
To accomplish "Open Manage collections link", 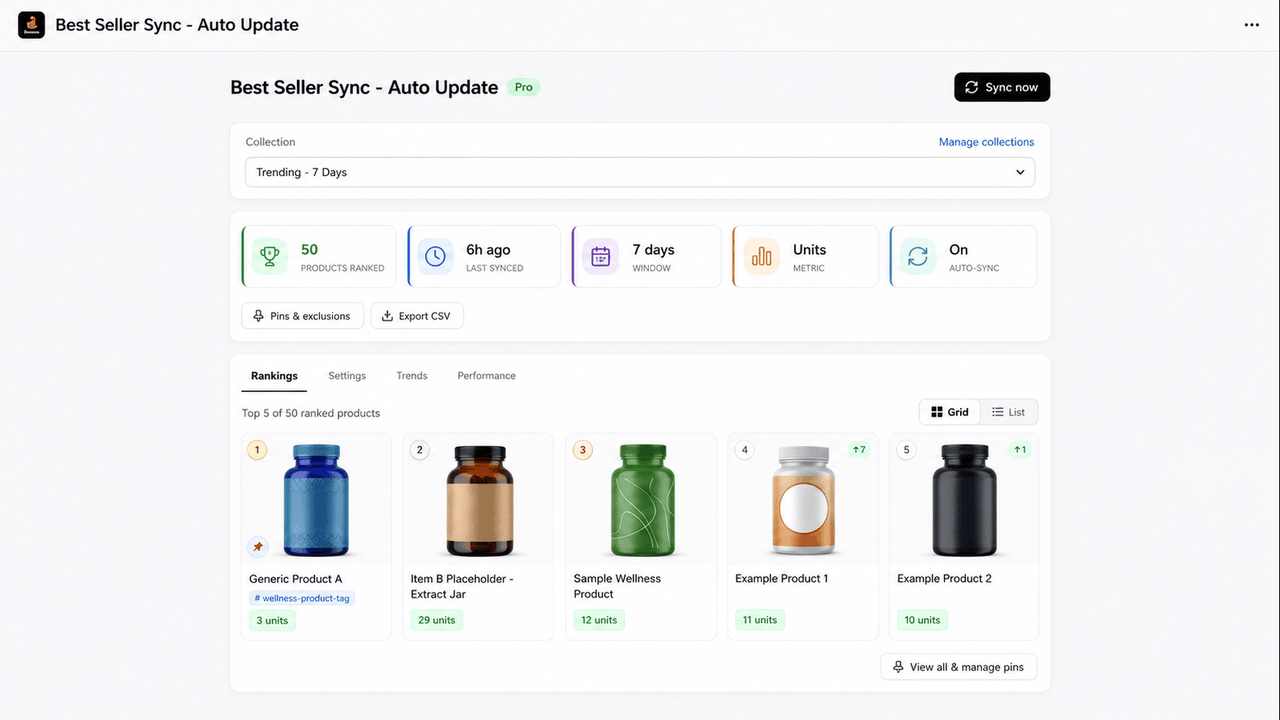I will click(x=986, y=142).
